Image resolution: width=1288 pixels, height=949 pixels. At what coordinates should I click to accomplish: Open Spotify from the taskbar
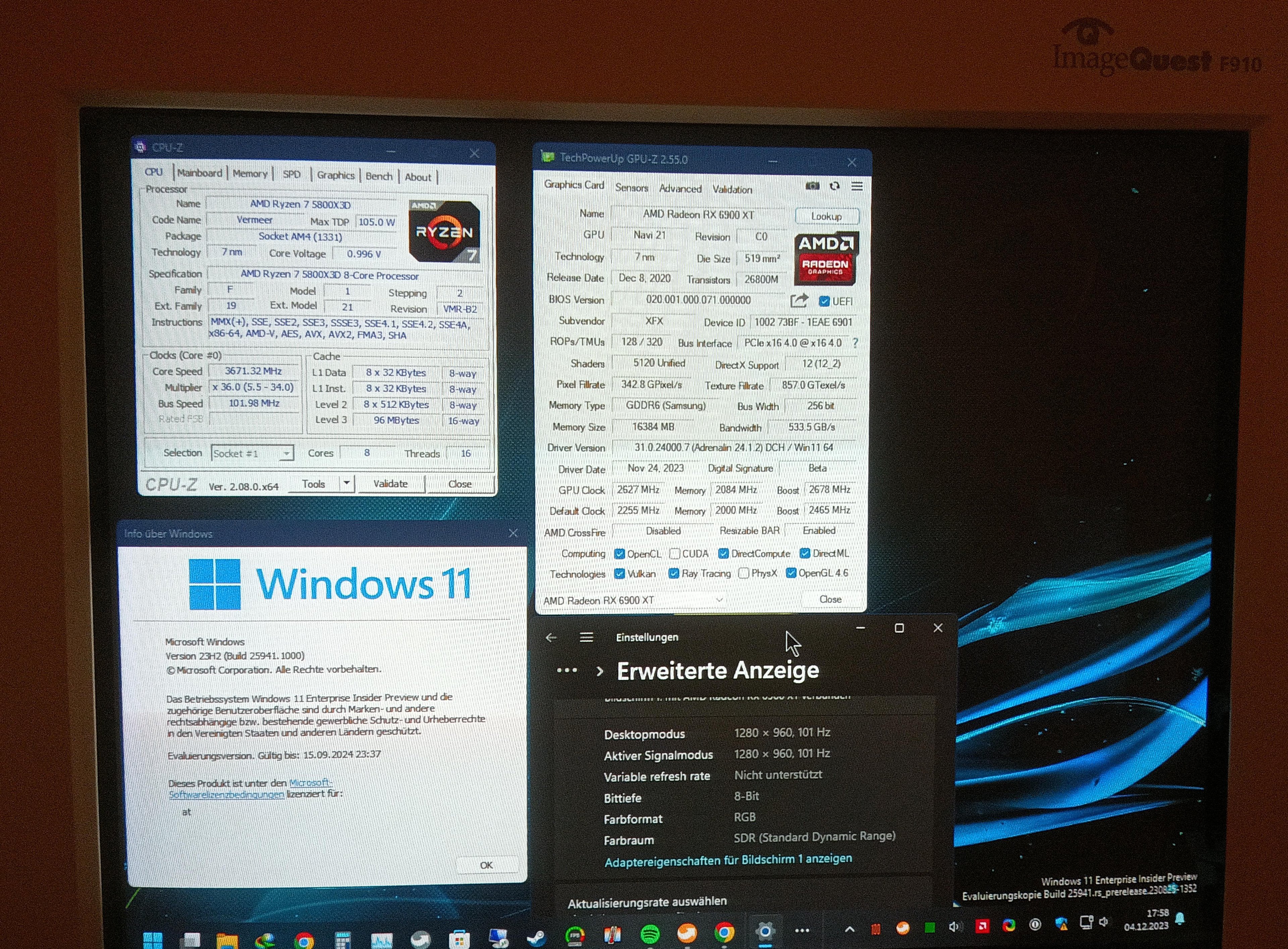[x=649, y=935]
